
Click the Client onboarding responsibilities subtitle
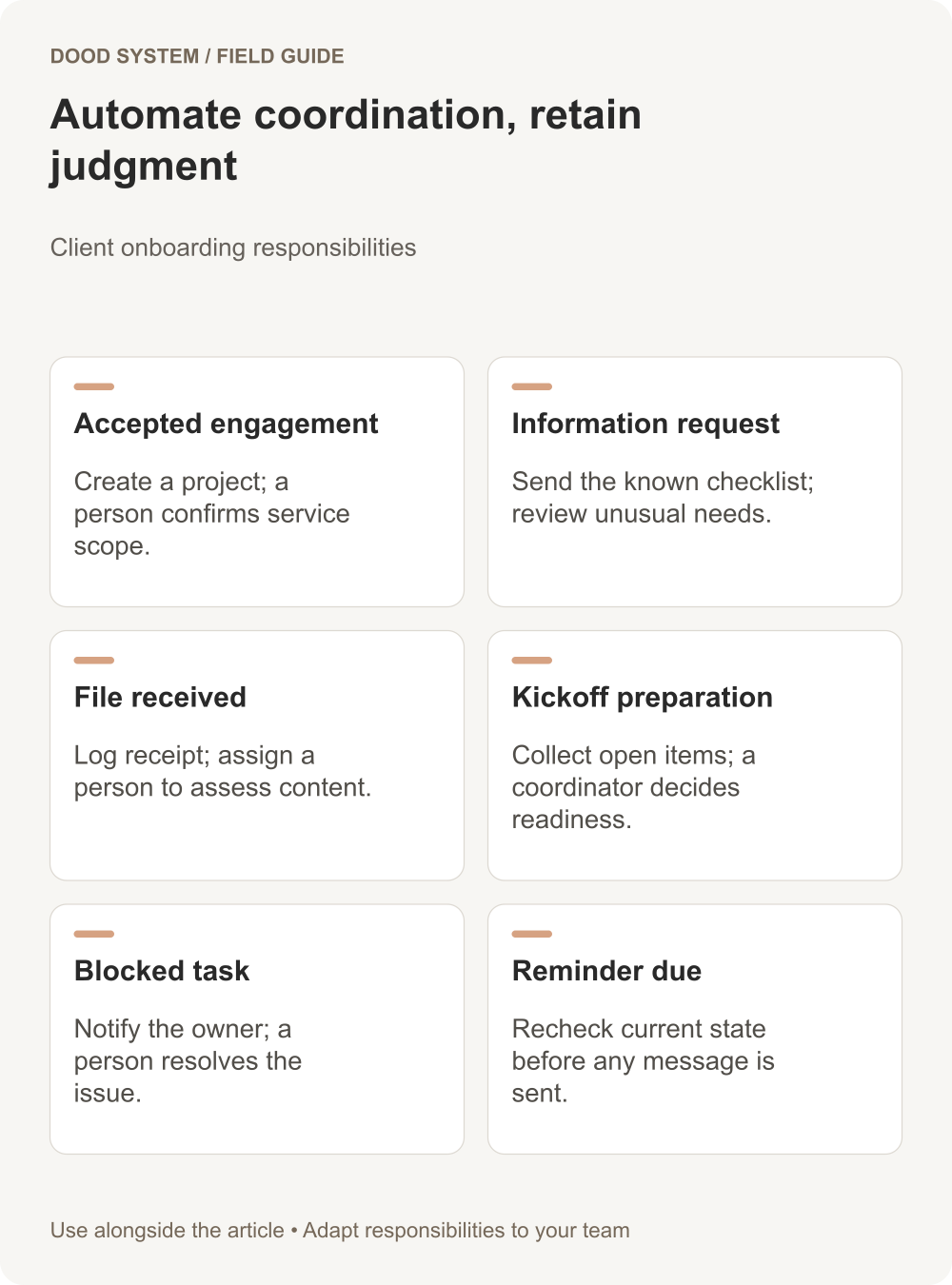click(233, 247)
